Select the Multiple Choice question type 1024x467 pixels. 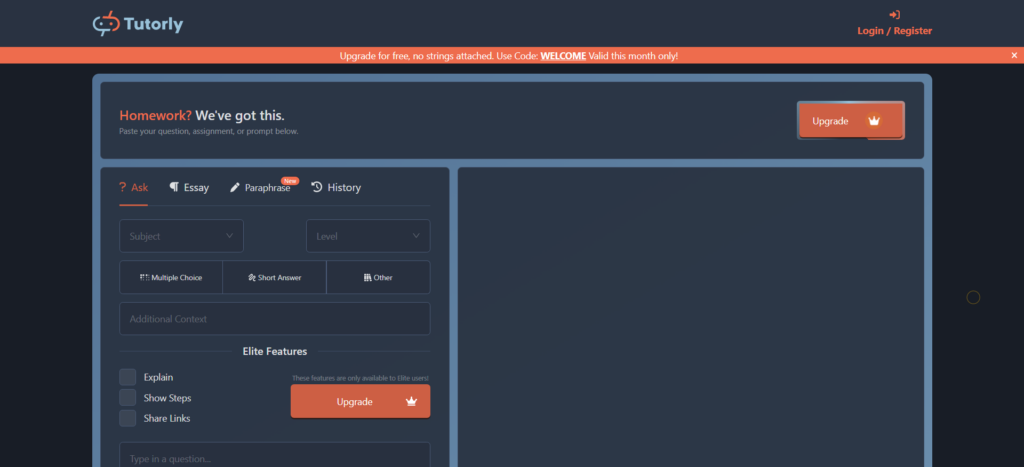click(x=171, y=277)
